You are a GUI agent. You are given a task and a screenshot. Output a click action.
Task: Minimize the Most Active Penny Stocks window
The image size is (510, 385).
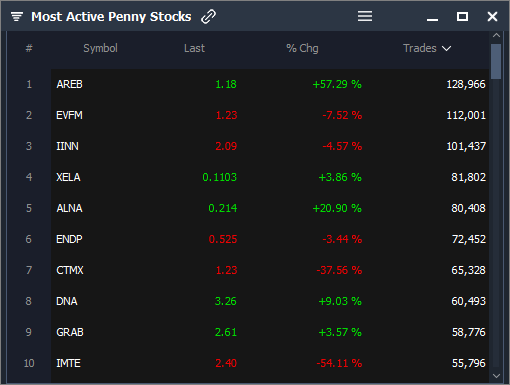point(432,20)
